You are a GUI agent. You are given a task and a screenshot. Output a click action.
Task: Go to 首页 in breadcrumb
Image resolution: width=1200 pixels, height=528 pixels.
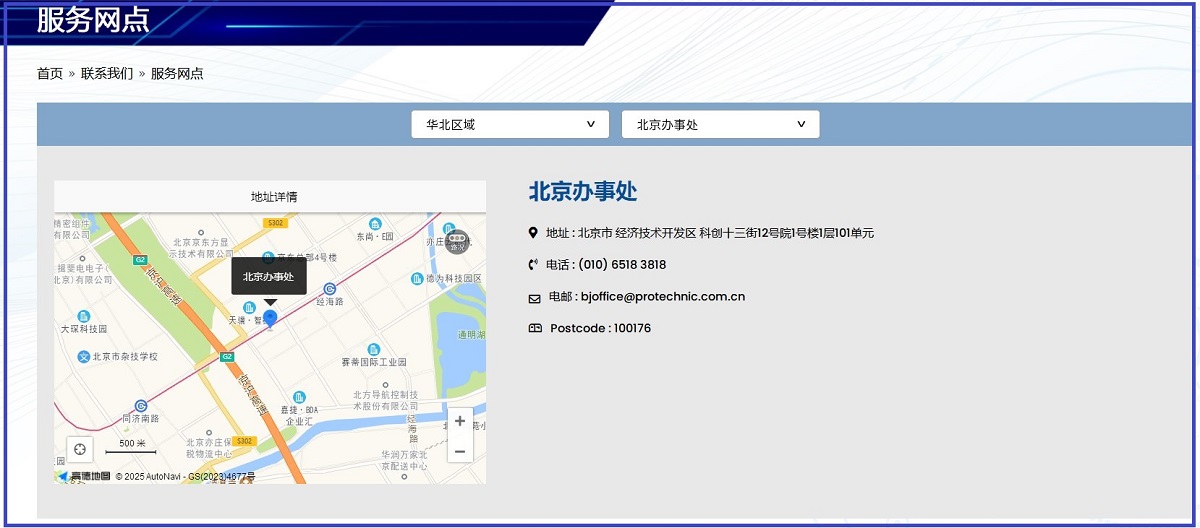point(50,73)
